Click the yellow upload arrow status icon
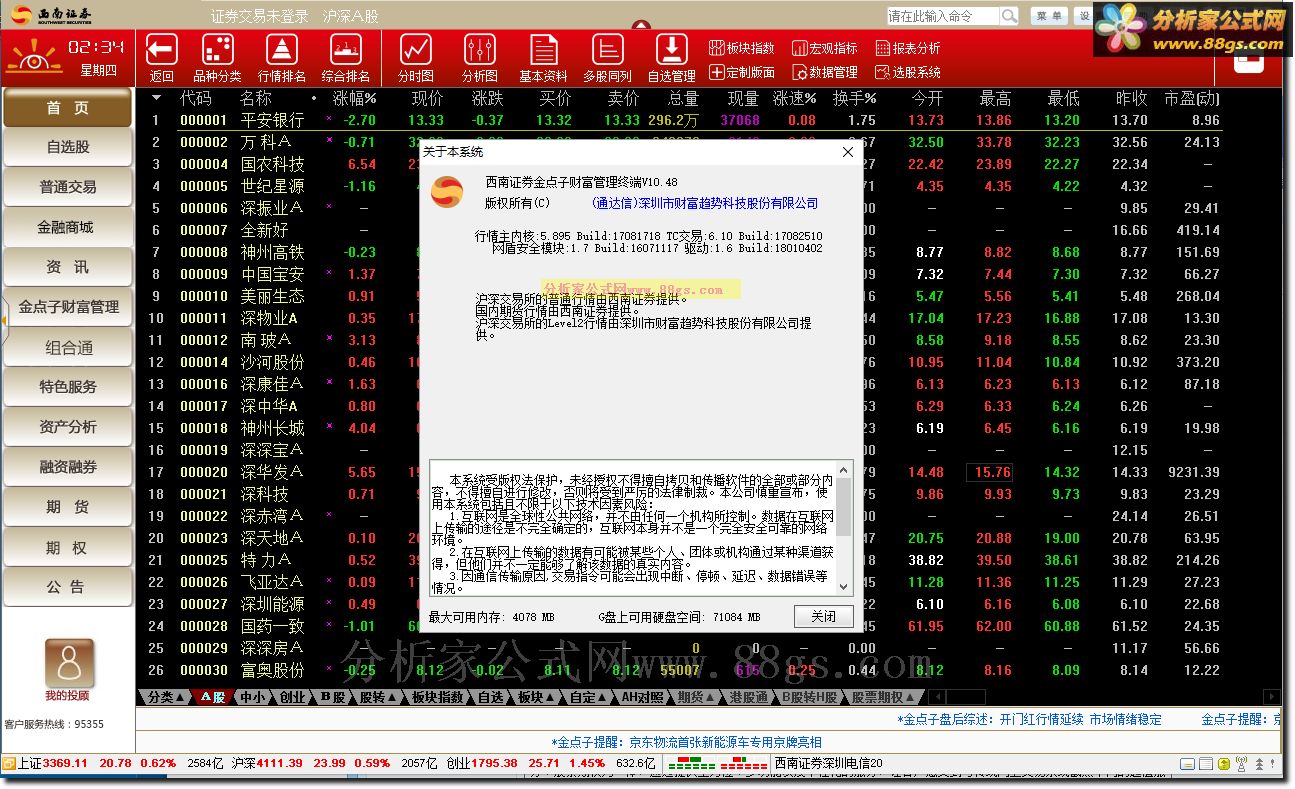 (1224, 764)
